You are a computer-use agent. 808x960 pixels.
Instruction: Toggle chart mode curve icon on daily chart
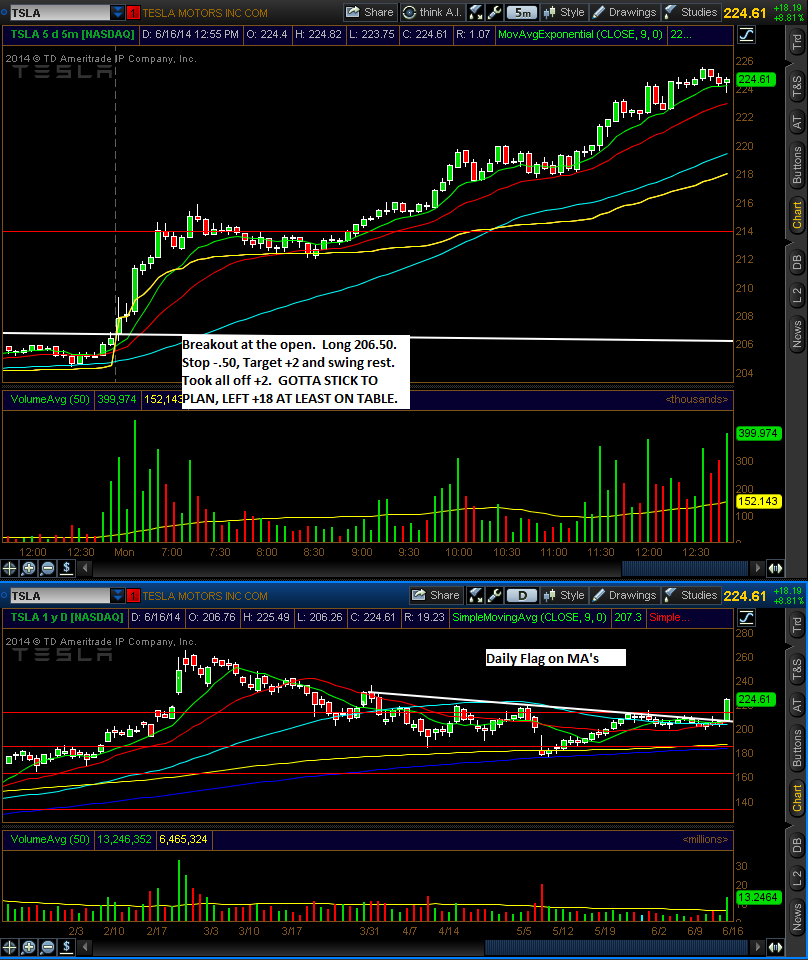point(746,618)
